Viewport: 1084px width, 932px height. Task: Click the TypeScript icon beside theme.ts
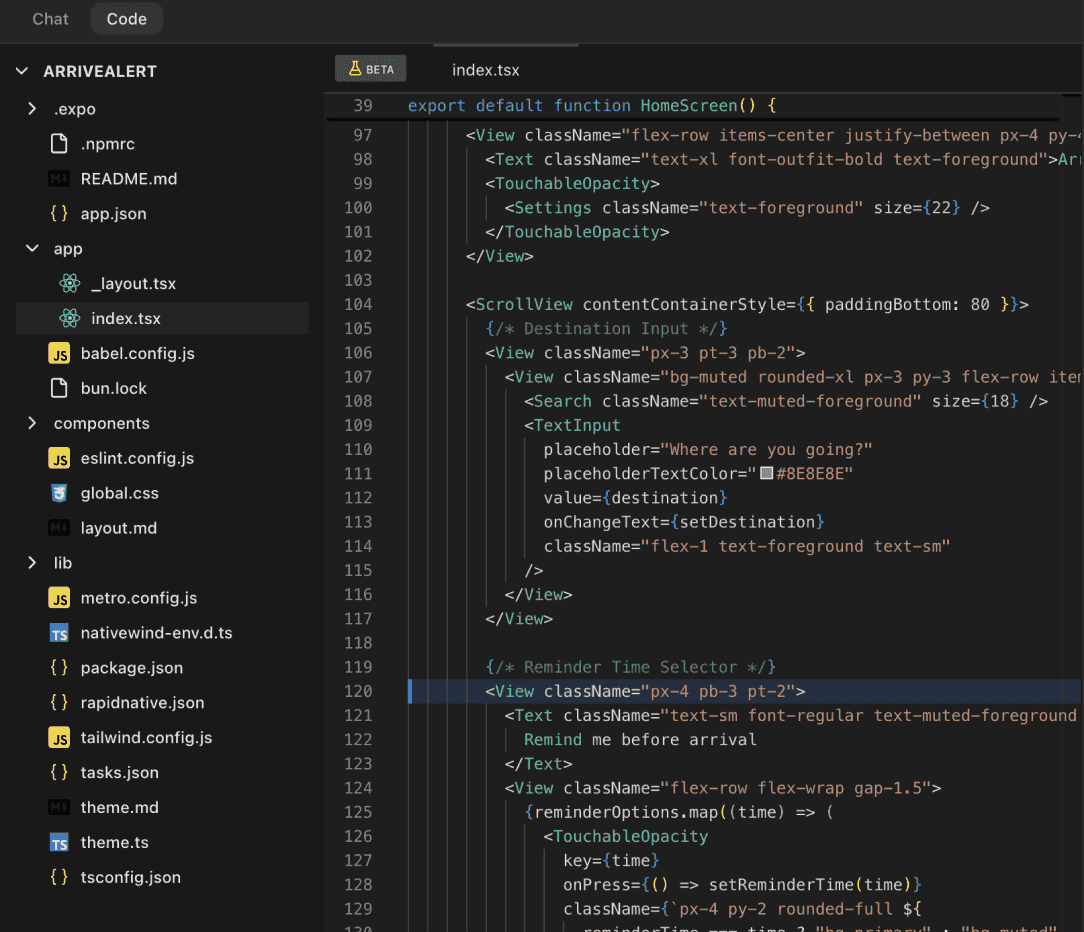(59, 842)
